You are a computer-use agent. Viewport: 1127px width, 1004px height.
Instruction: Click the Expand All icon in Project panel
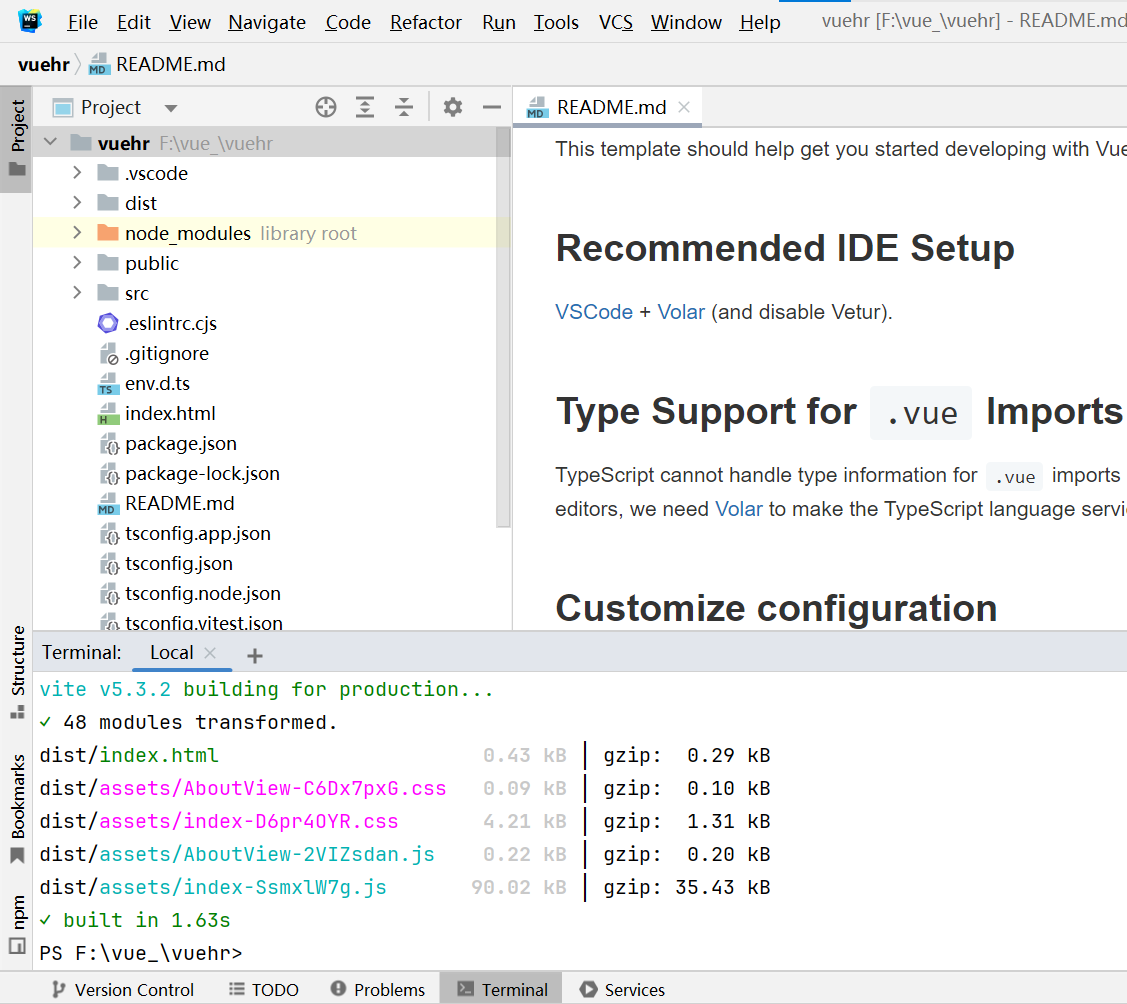tap(365, 107)
